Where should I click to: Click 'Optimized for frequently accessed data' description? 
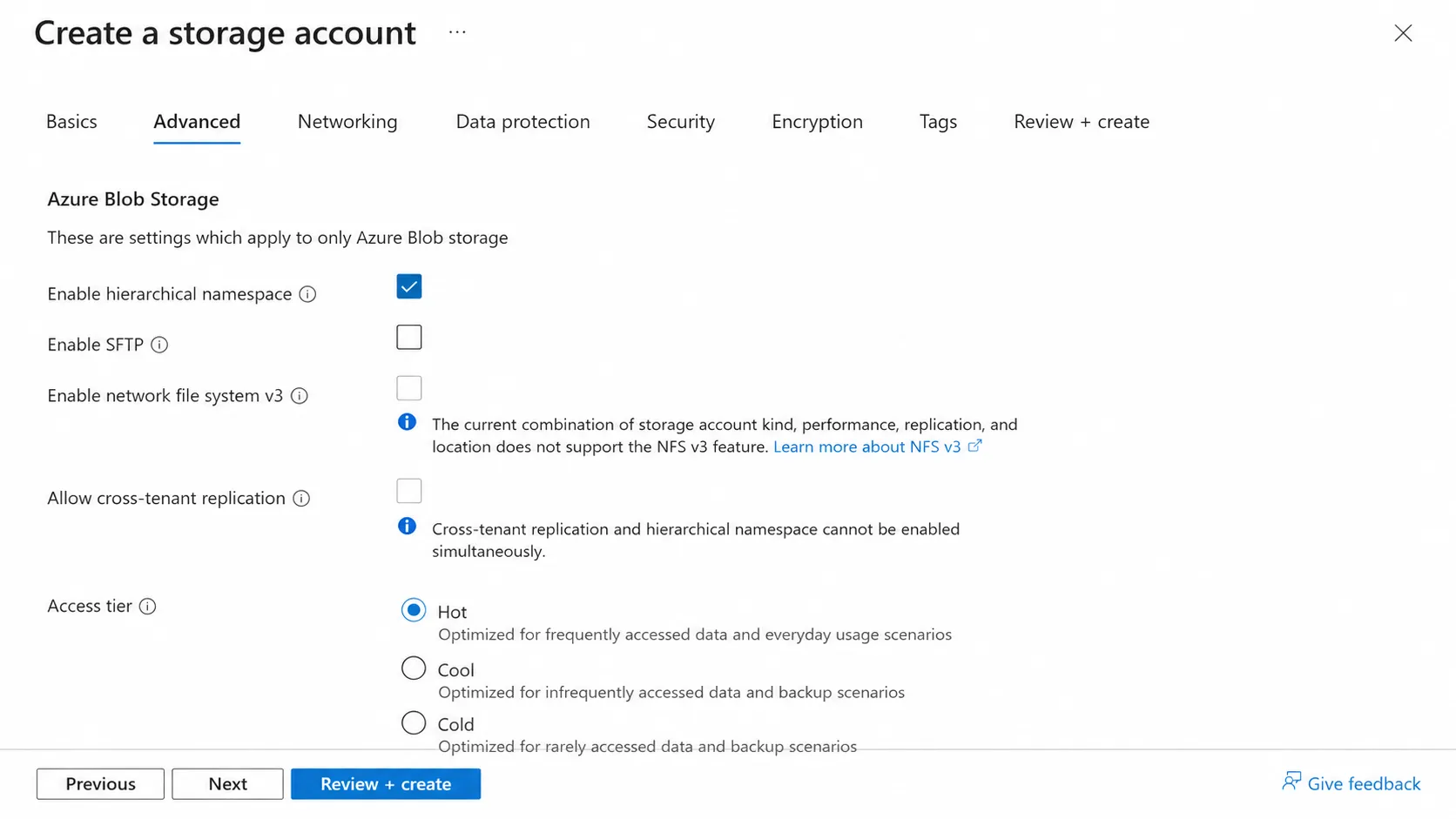695,634
